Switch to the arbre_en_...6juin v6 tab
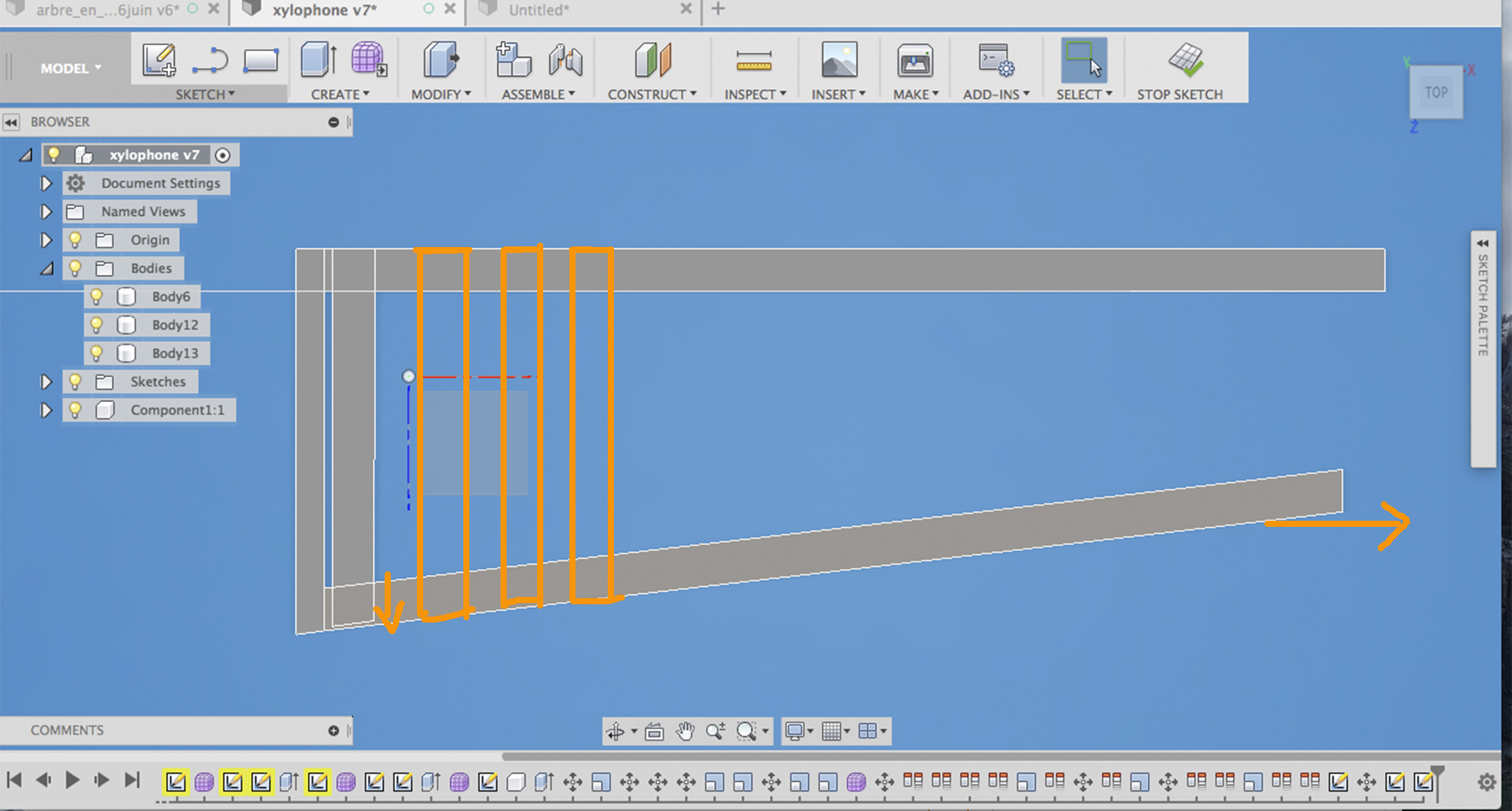 [107, 10]
